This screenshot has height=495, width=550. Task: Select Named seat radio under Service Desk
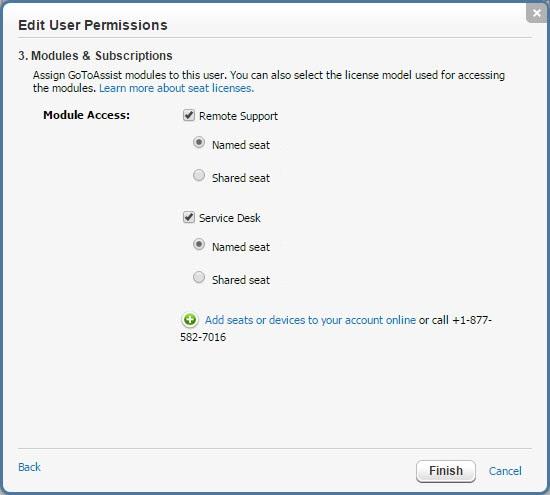[199, 244]
